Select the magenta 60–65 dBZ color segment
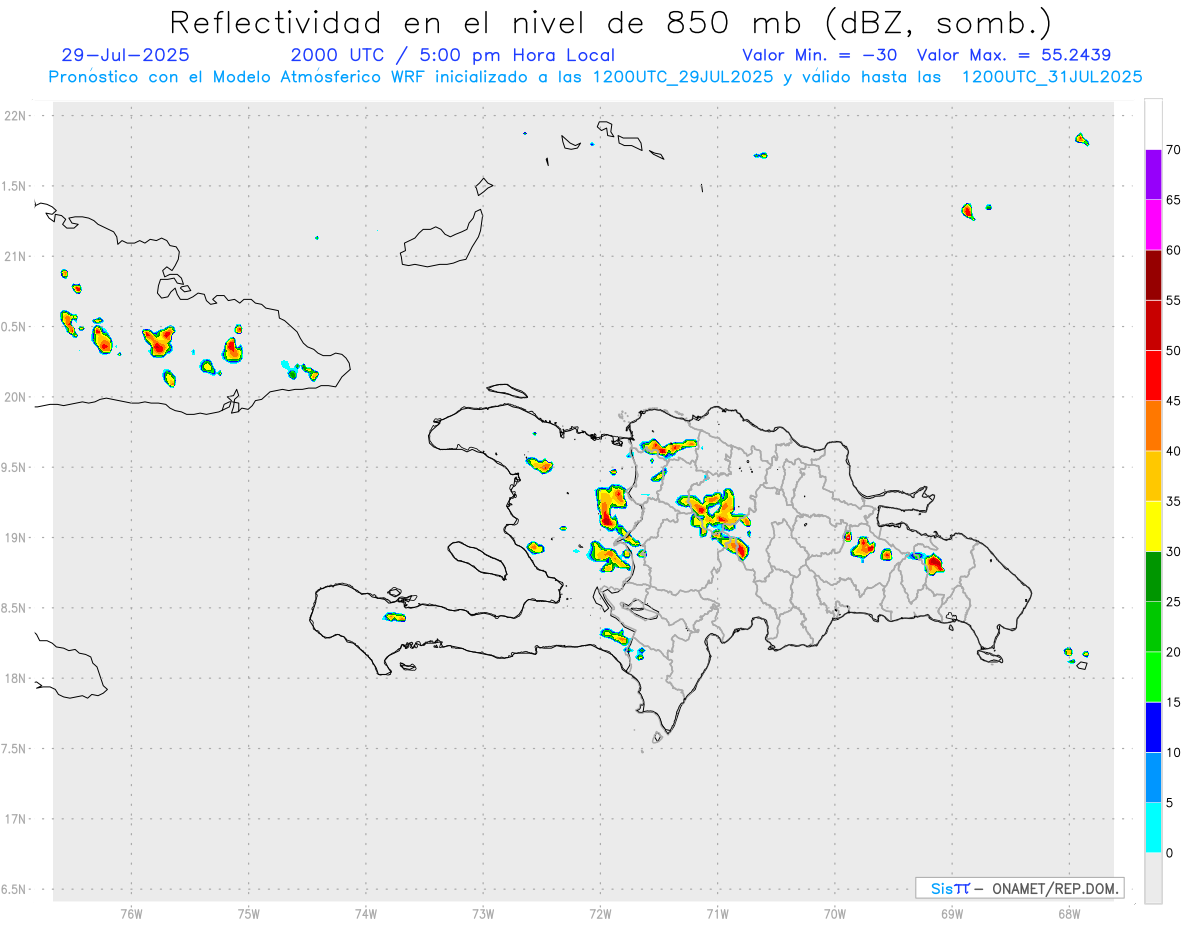The height and width of the screenshot is (927, 1200). pyautogui.click(x=1153, y=225)
